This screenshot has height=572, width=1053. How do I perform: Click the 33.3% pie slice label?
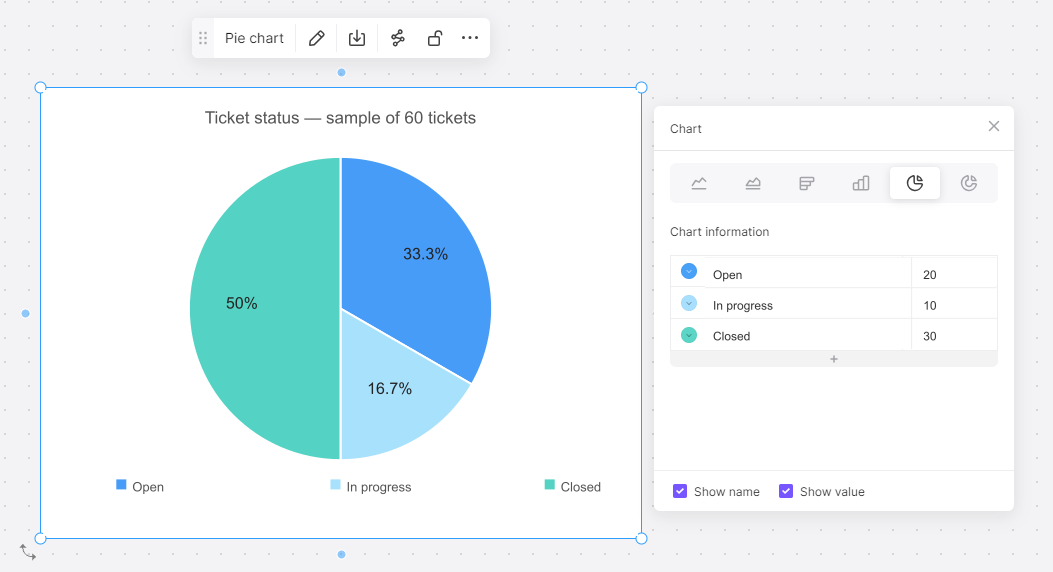pyautogui.click(x=425, y=254)
